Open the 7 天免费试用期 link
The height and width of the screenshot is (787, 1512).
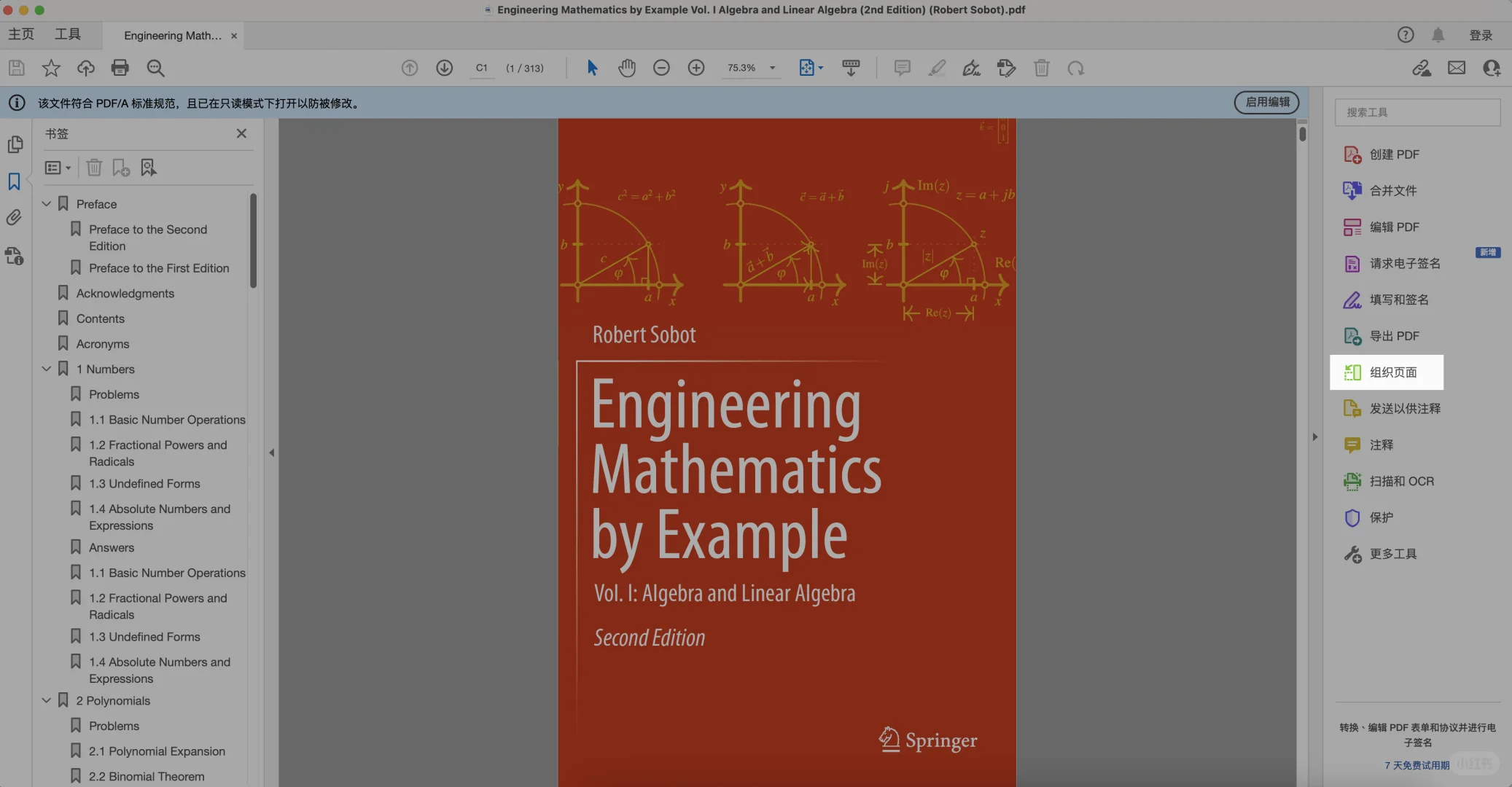[1417, 765]
